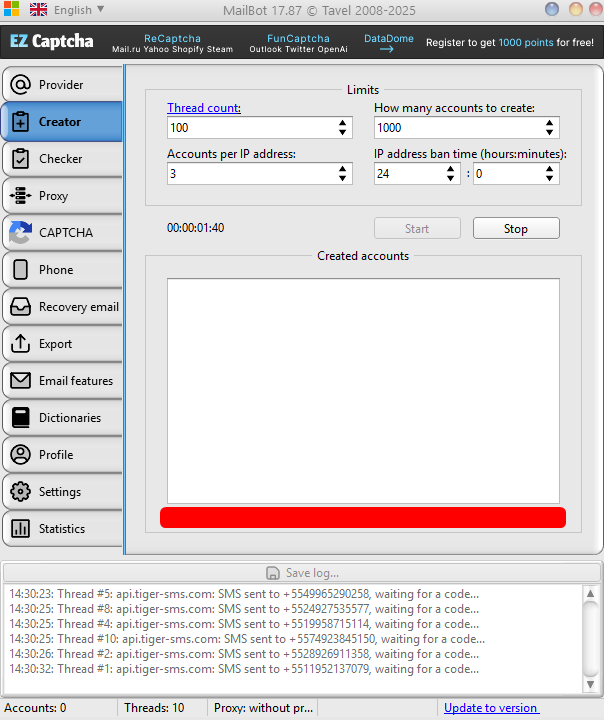Click the Dictionaries book icon
This screenshot has height=720, width=604.
point(21,417)
